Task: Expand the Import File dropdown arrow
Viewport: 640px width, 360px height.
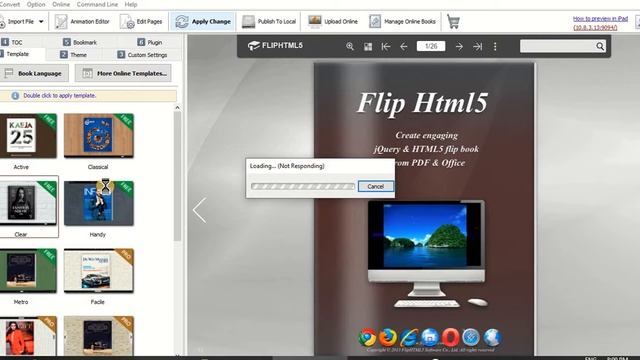Action: [x=41, y=22]
